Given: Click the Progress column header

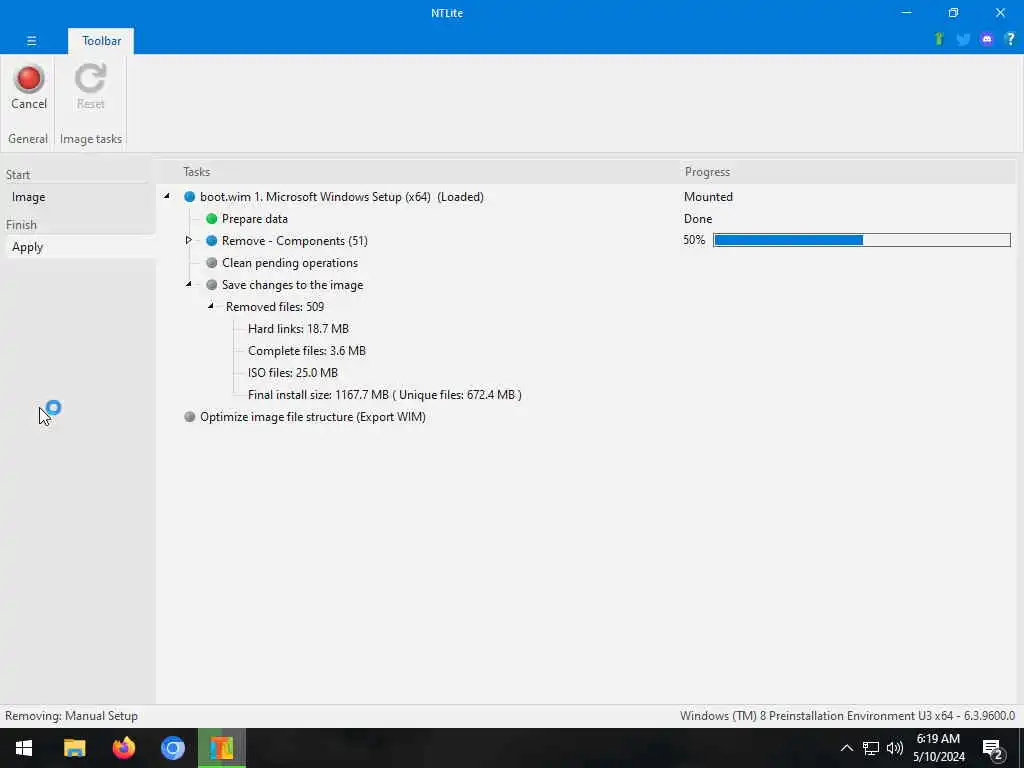Looking at the screenshot, I should tap(707, 172).
